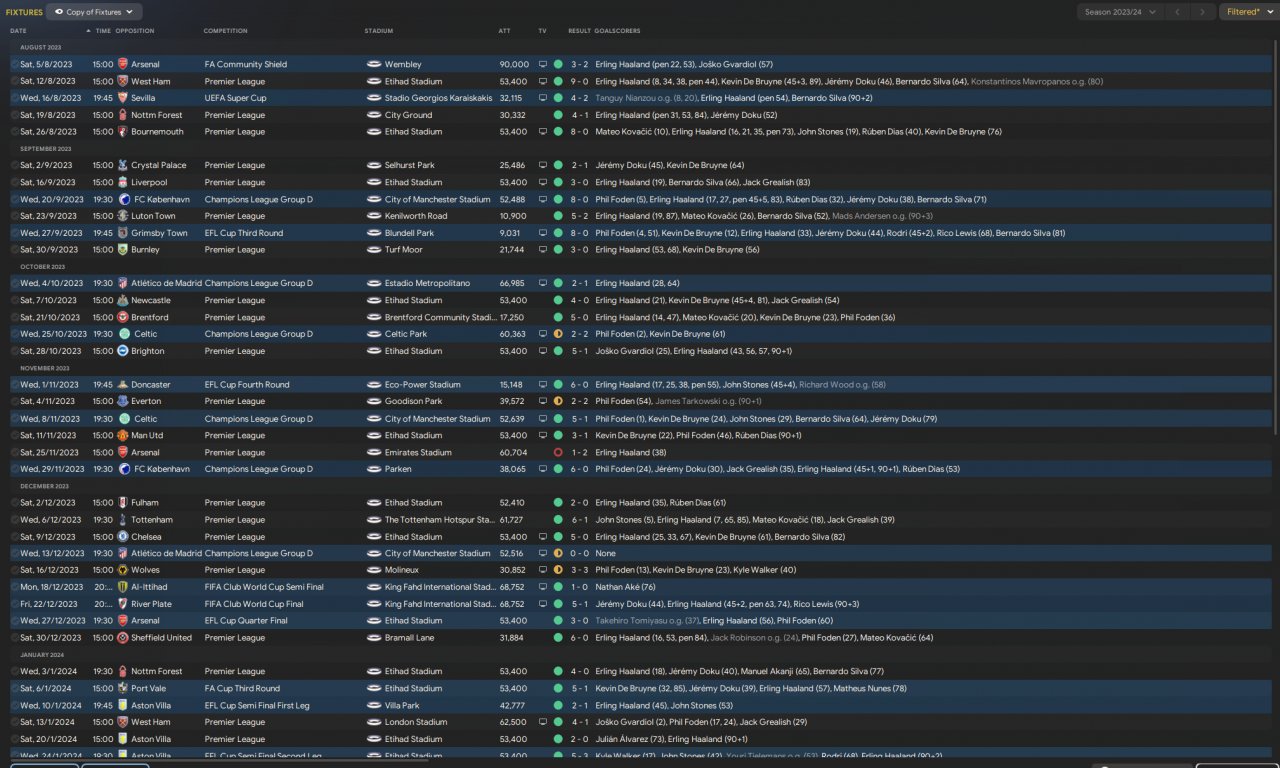Click the Al-Ittihad opposition name

point(149,587)
